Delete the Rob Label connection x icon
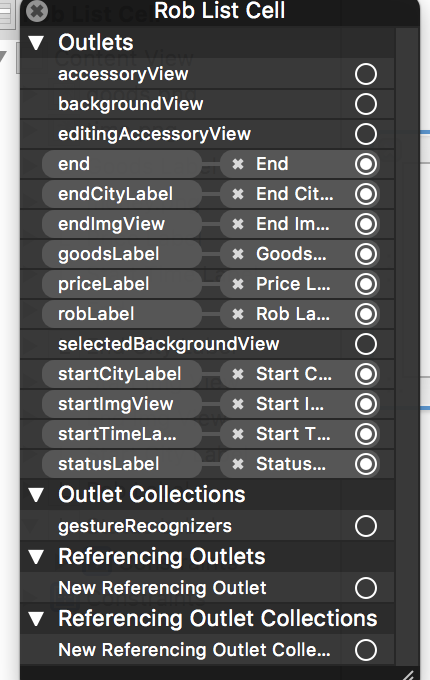Image resolution: width=430 pixels, height=680 pixels. pos(238,314)
